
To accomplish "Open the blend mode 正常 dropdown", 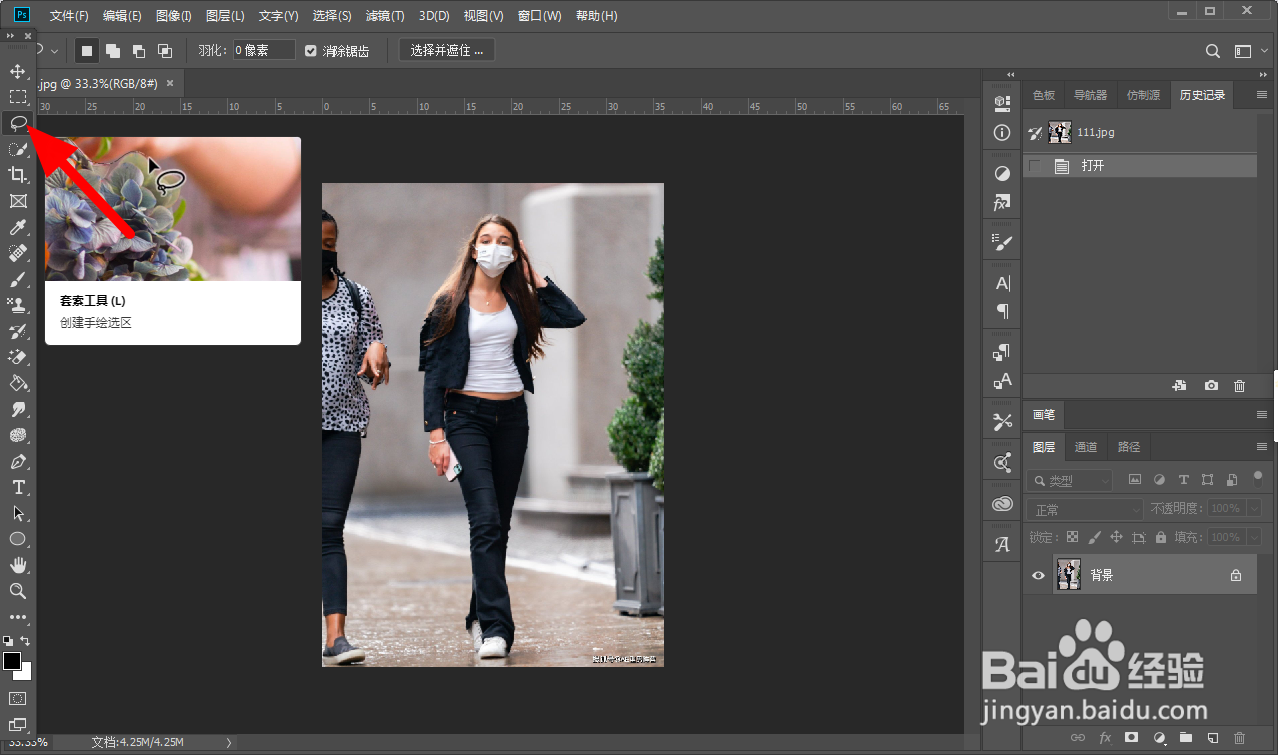I will point(1085,510).
